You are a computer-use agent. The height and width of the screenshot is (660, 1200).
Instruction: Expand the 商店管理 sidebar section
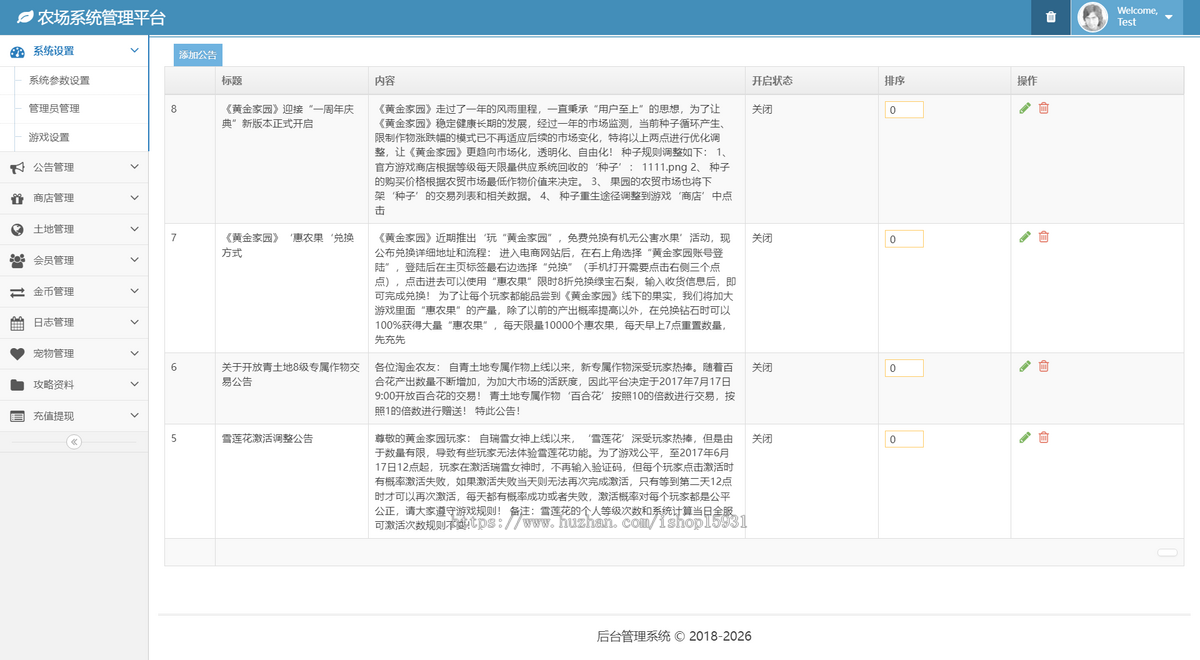click(x=135, y=198)
